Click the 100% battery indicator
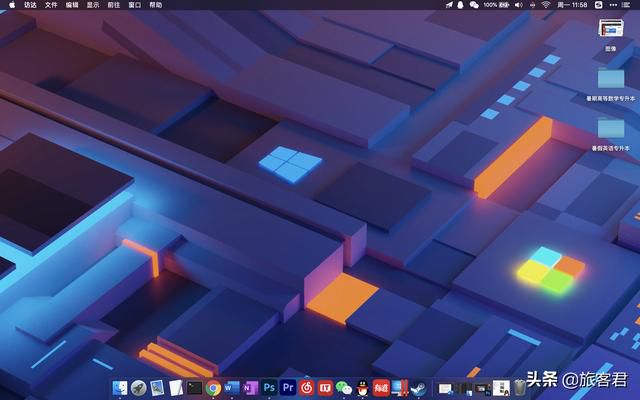 [496, 5]
